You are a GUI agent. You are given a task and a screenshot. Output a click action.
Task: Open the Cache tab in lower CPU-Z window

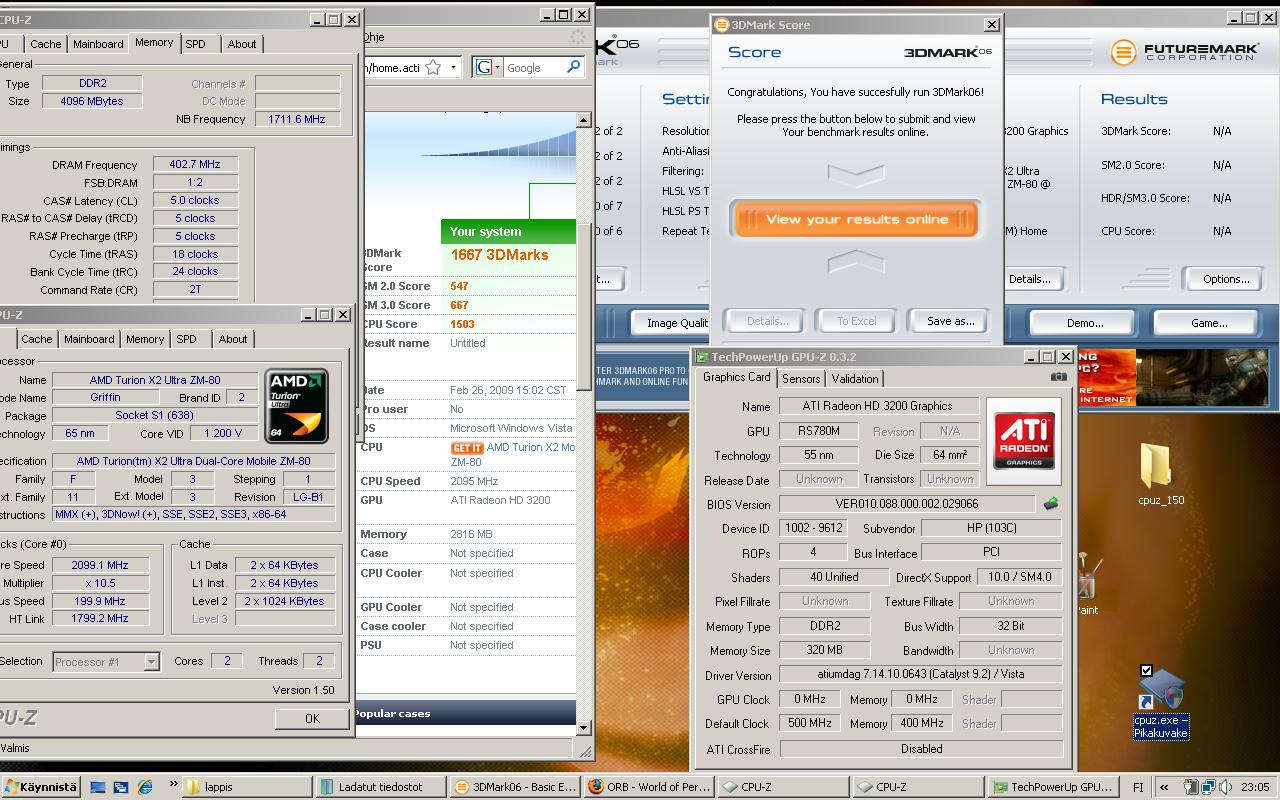point(37,339)
